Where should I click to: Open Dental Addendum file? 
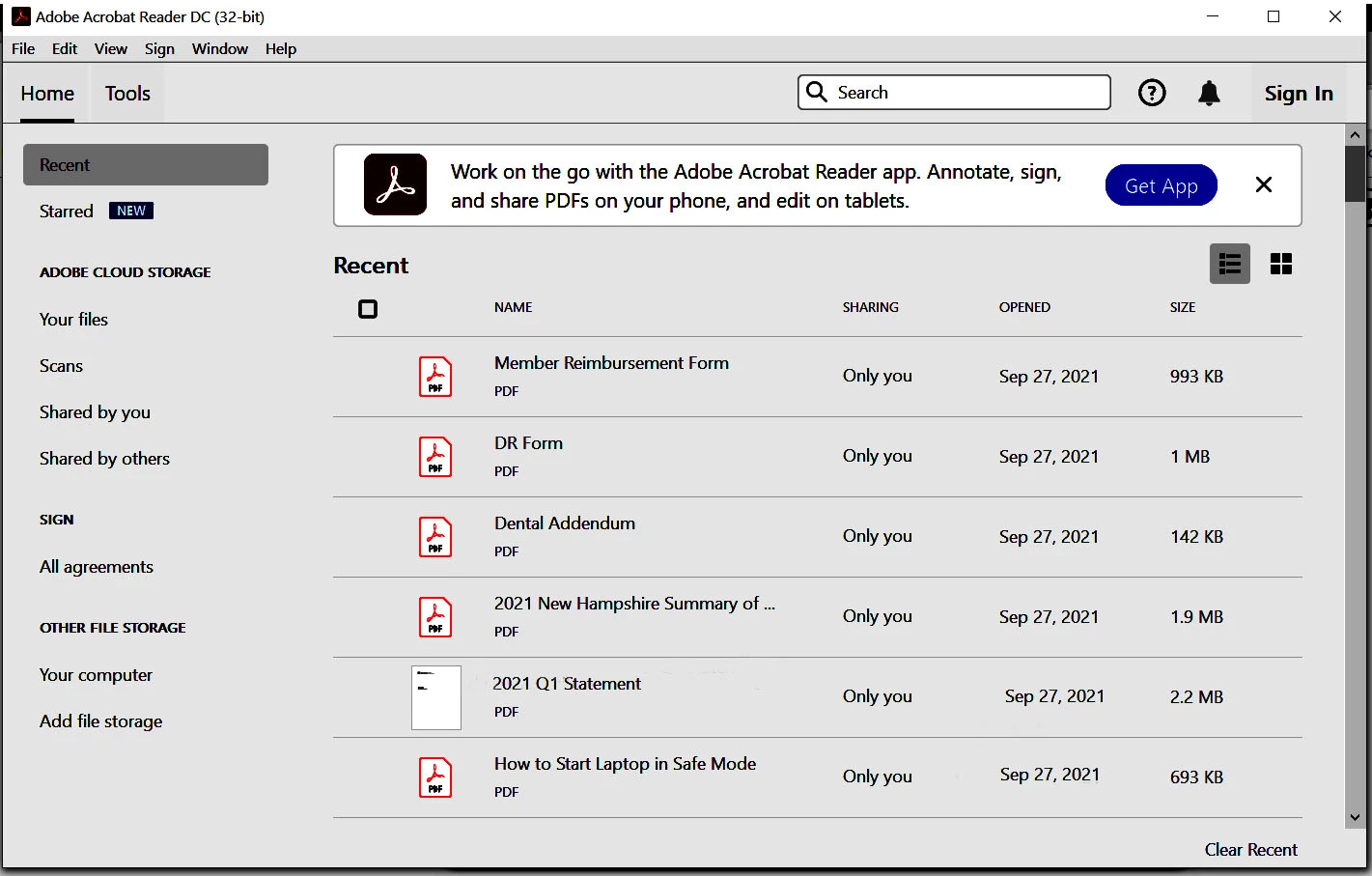pos(565,523)
